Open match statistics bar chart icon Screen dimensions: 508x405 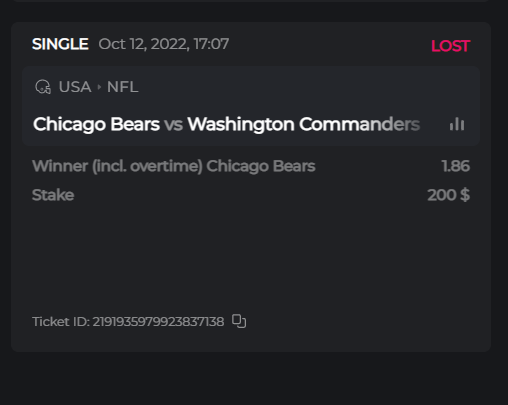(x=457, y=124)
